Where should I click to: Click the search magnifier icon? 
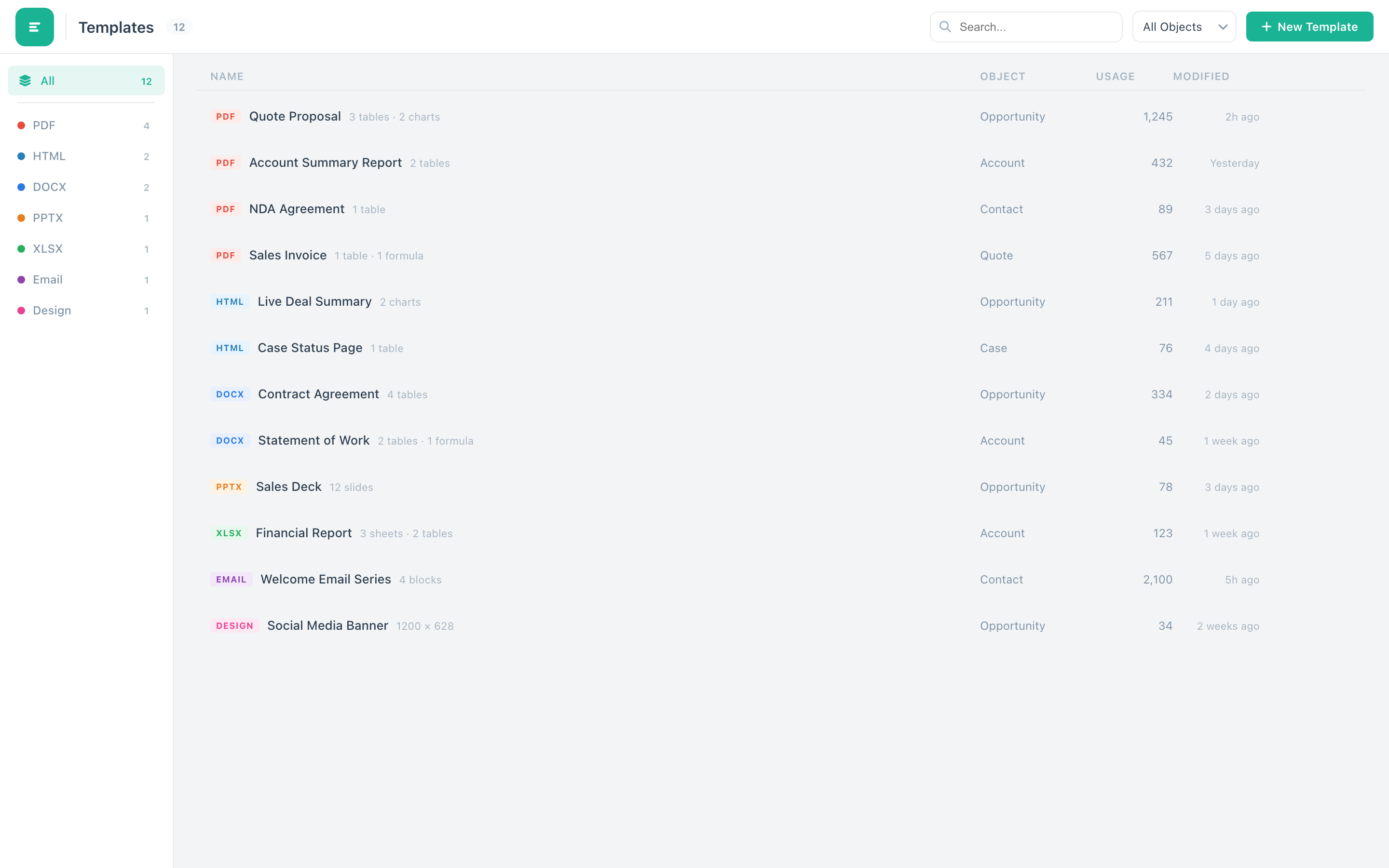(946, 27)
